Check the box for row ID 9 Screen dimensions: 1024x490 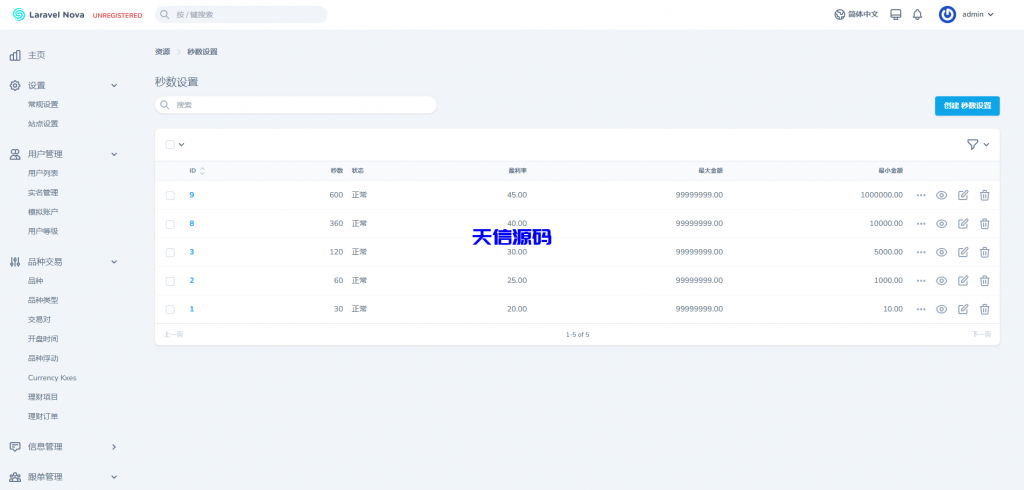(x=170, y=195)
